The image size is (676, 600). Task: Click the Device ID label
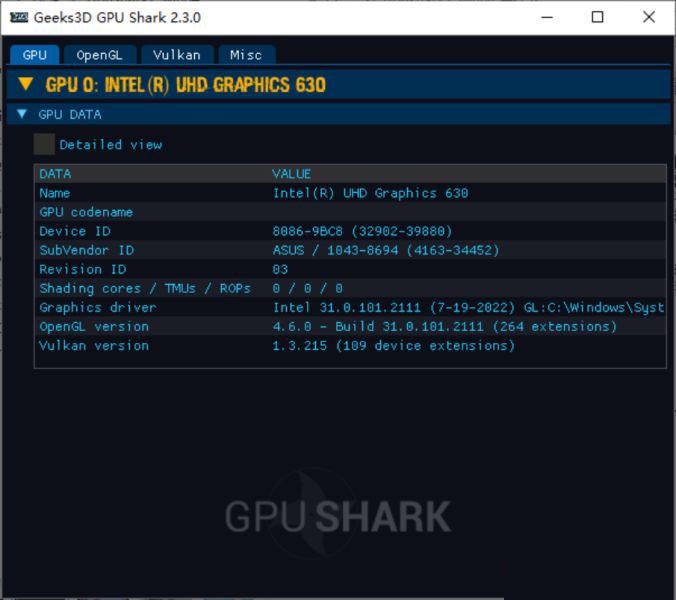75,231
